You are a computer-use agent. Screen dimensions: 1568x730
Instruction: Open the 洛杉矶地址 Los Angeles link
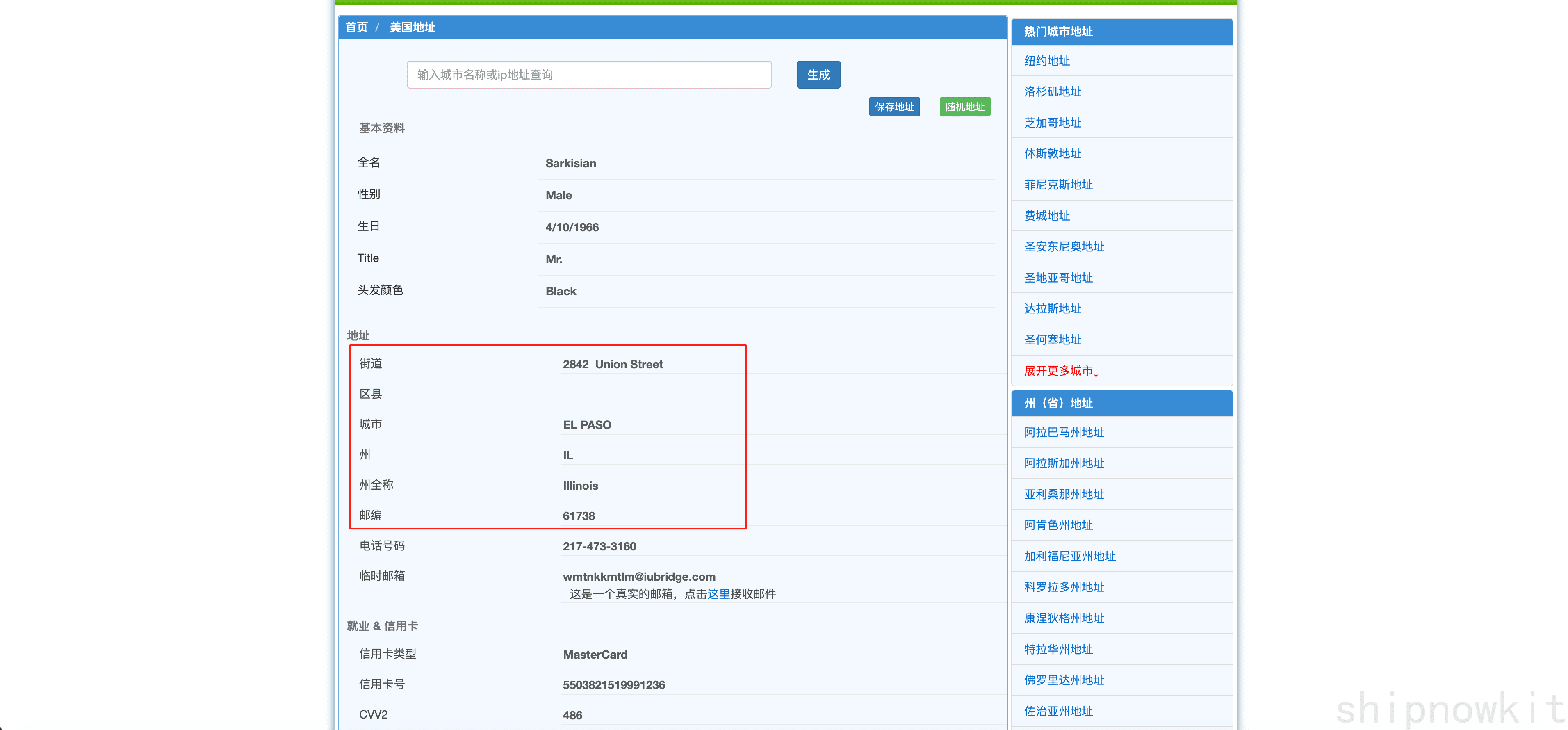pyautogui.click(x=1052, y=92)
